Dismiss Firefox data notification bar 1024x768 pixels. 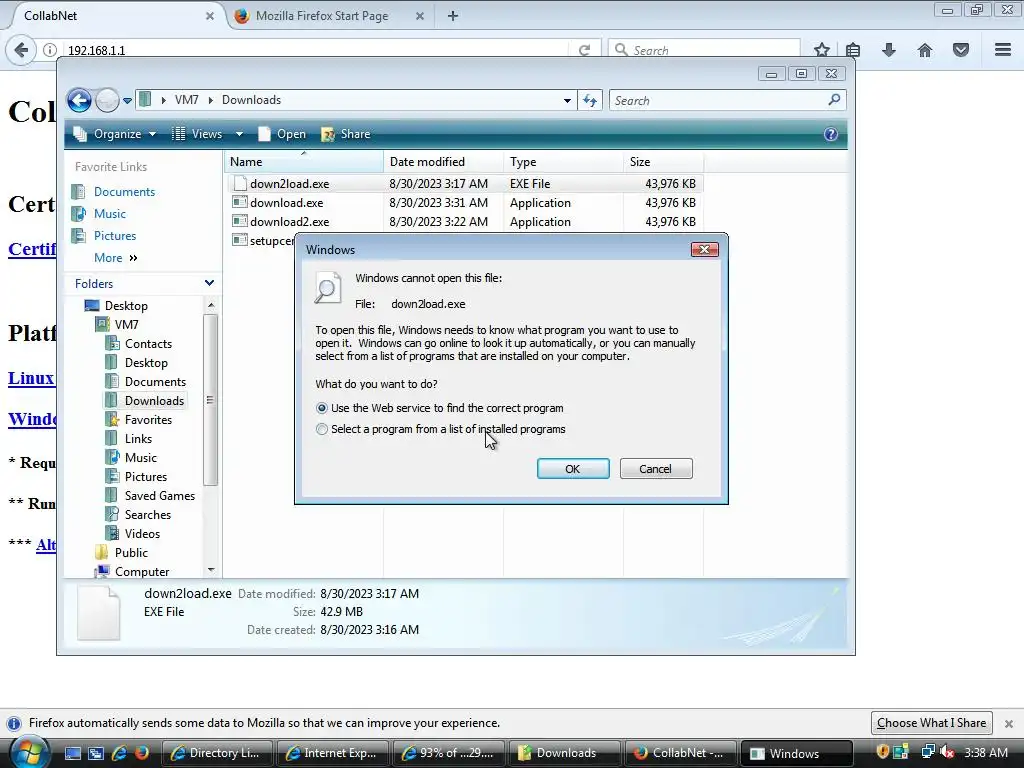1009,724
